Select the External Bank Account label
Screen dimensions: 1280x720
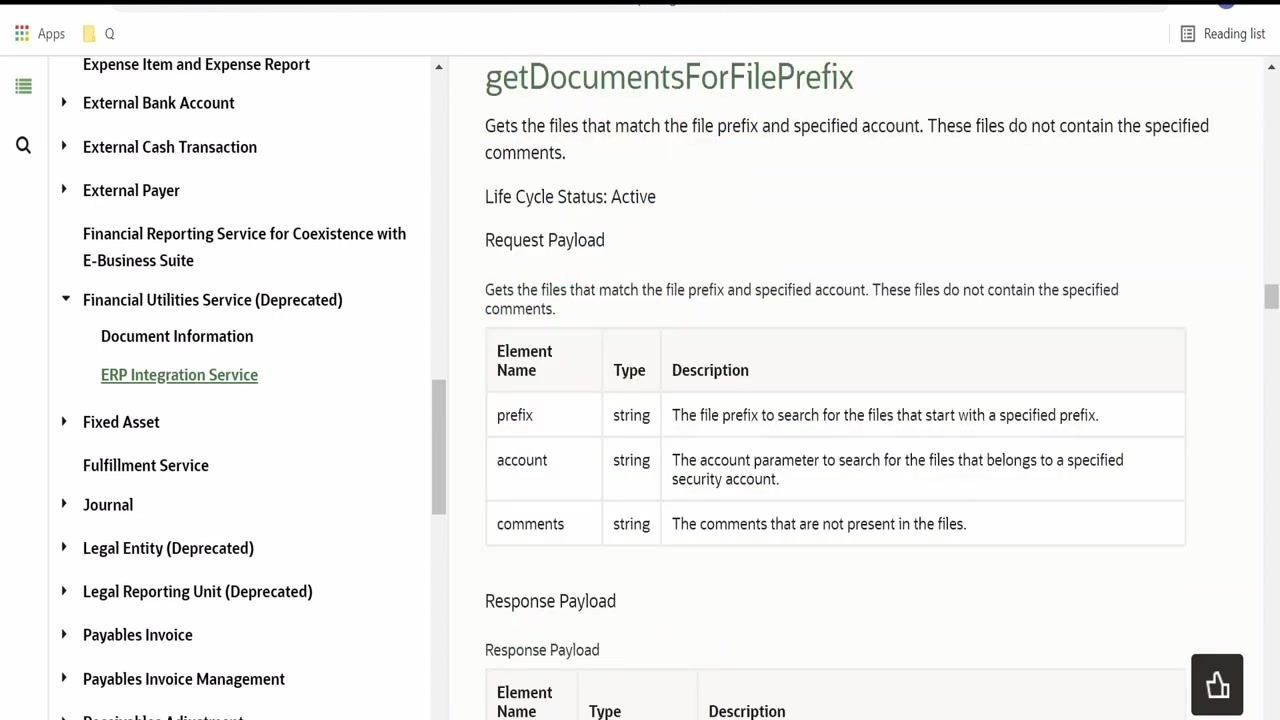point(159,103)
